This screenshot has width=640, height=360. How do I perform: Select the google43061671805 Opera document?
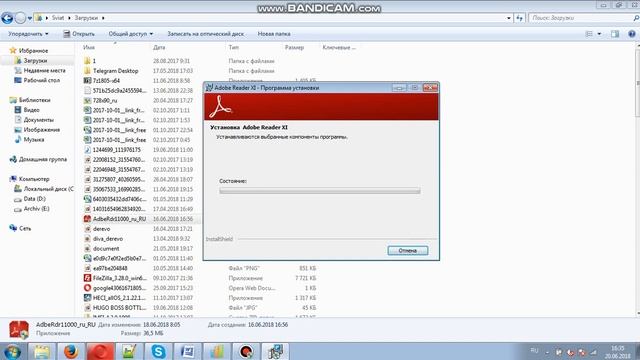(x=115, y=288)
